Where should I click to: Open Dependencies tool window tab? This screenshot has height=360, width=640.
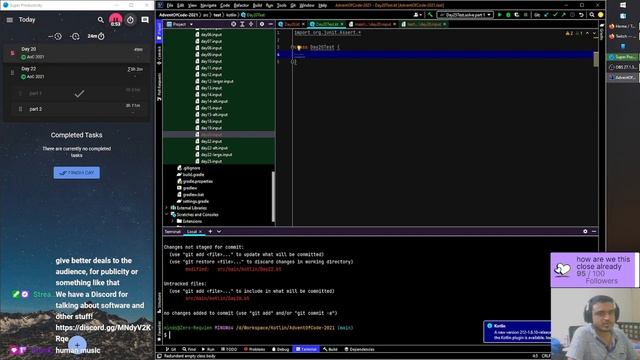tap(359, 349)
